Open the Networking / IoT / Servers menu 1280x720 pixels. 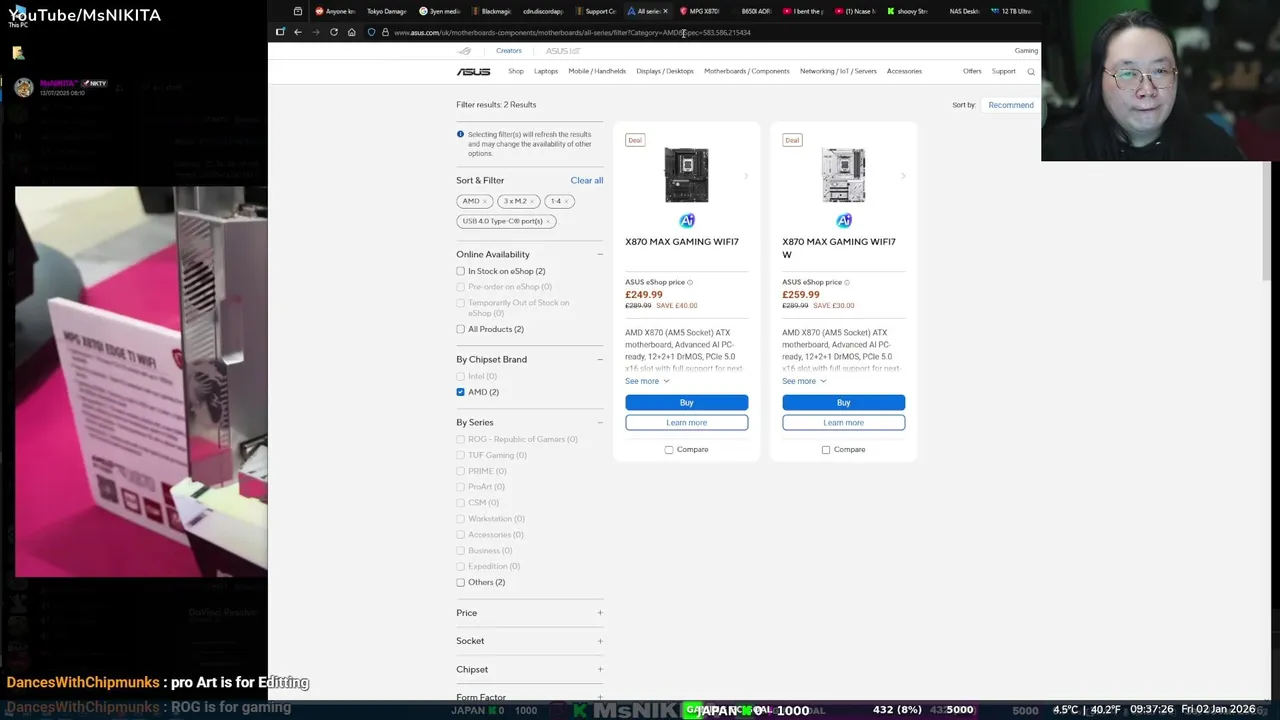838,71
